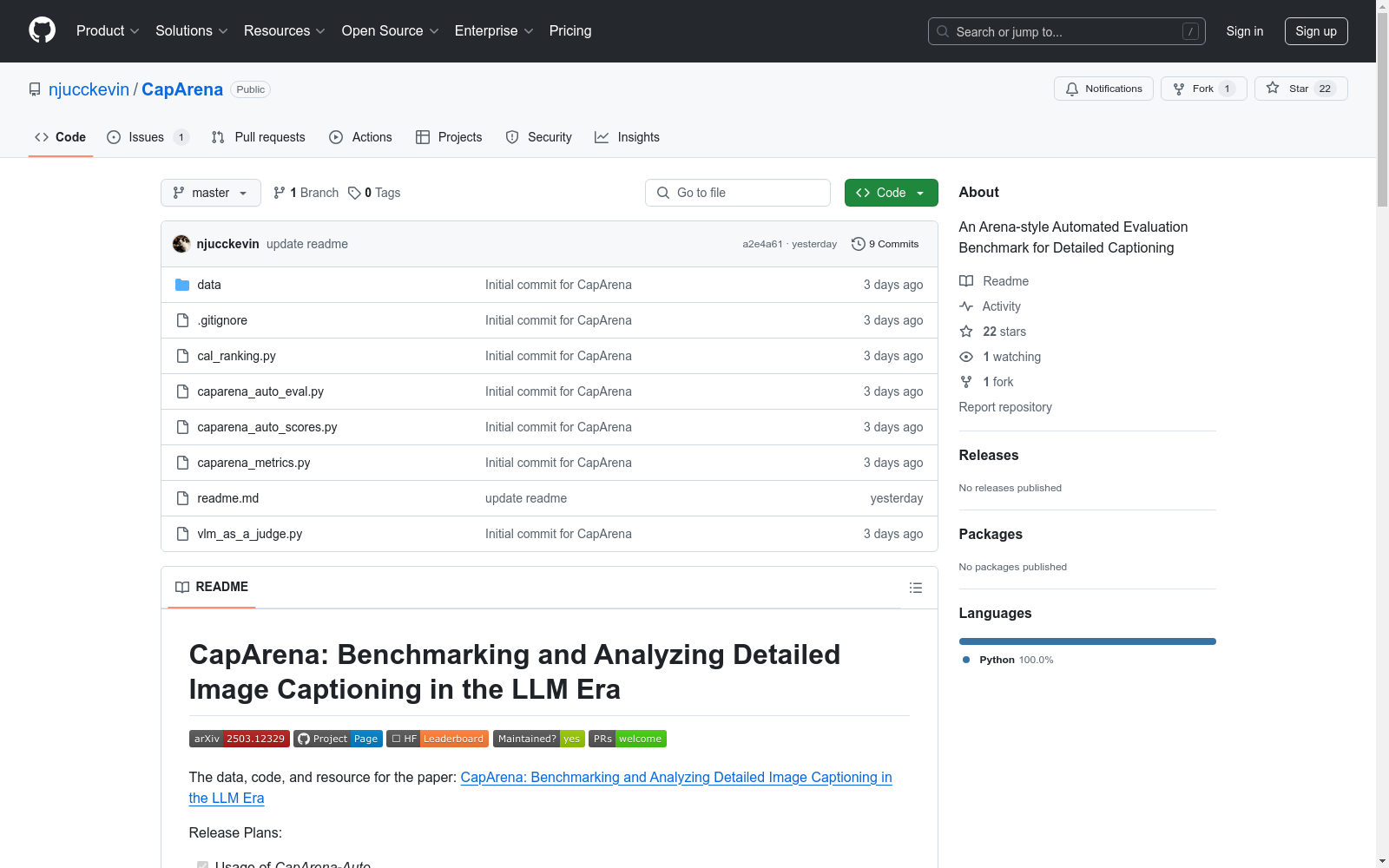Viewport: 1389px width, 868px height.
Task: Click the Python language bar
Action: (1088, 641)
